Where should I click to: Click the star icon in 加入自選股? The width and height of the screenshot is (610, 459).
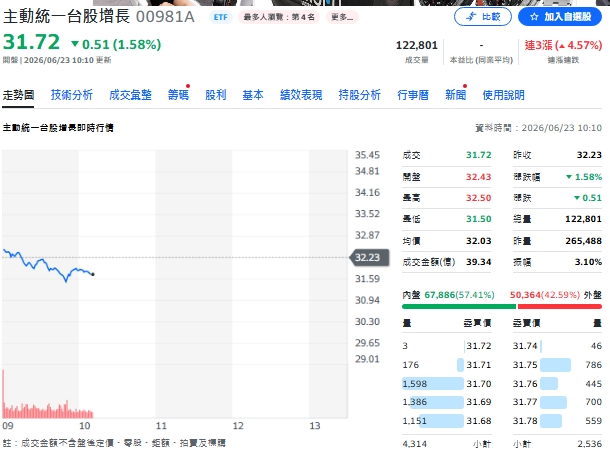tap(534, 17)
